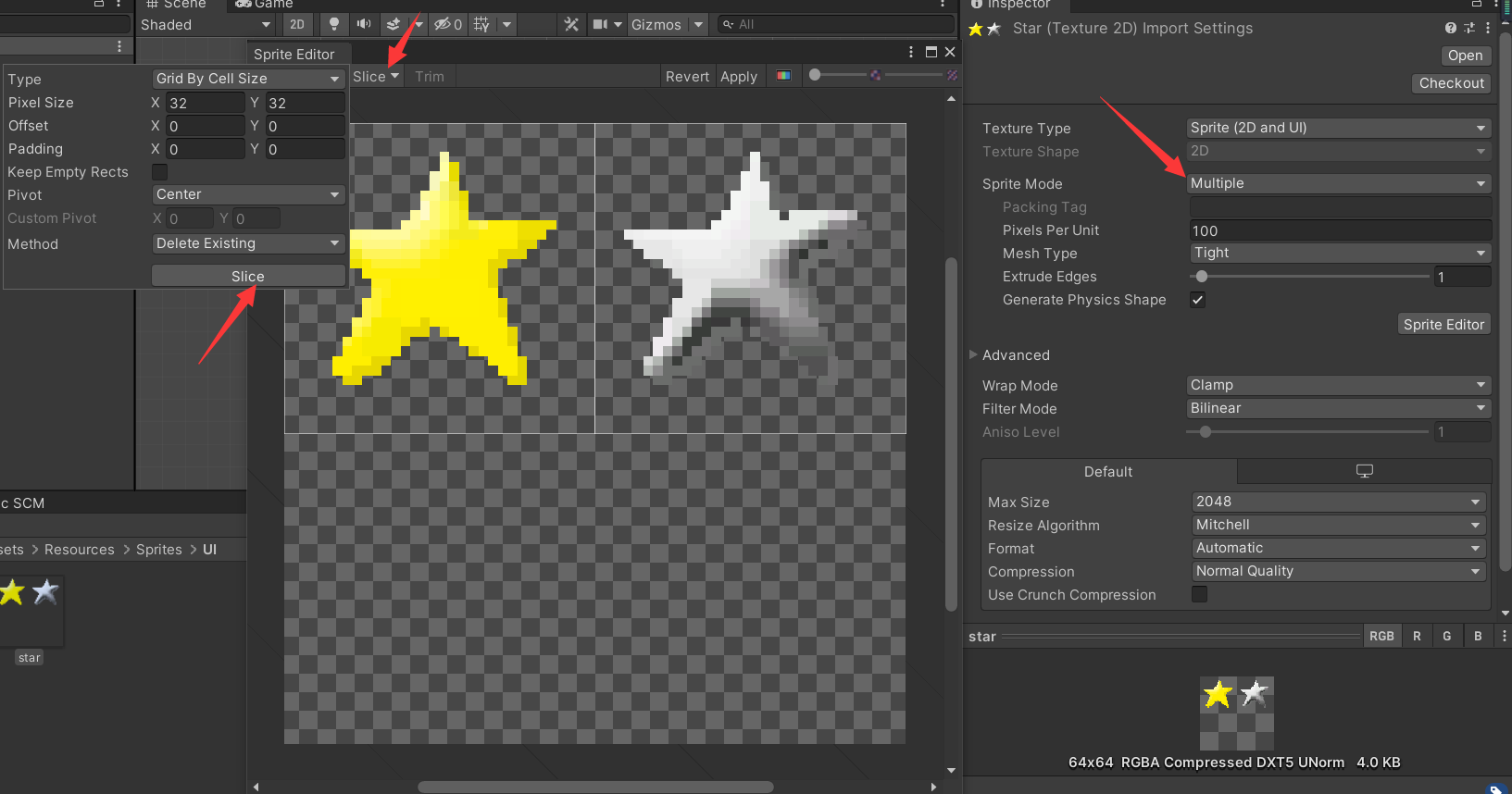Viewport: 1512px width, 794px height.
Task: Toggle hidden objects eye-slash icon
Action: pyautogui.click(x=448, y=24)
